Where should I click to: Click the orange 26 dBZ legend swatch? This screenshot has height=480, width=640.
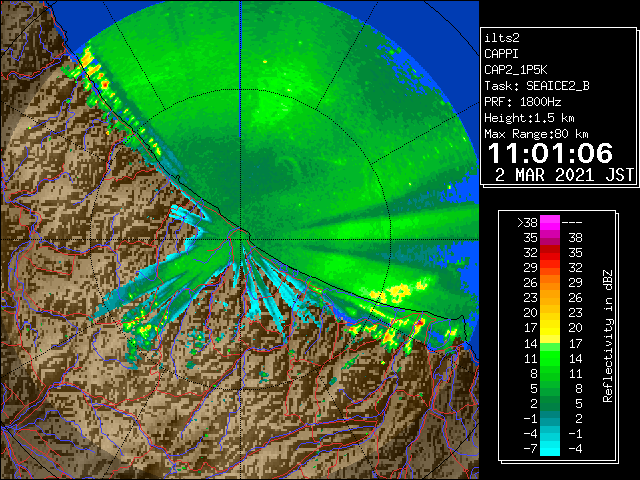550,283
